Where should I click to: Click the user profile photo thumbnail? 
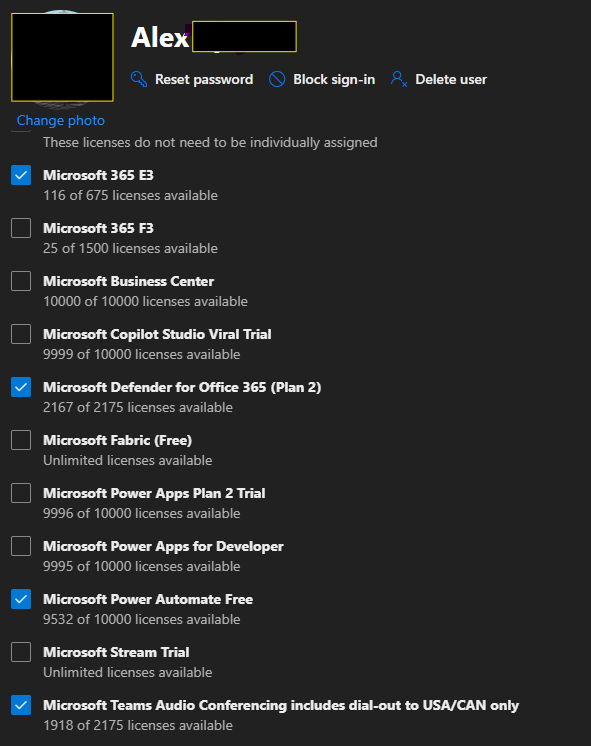pyautogui.click(x=62, y=57)
